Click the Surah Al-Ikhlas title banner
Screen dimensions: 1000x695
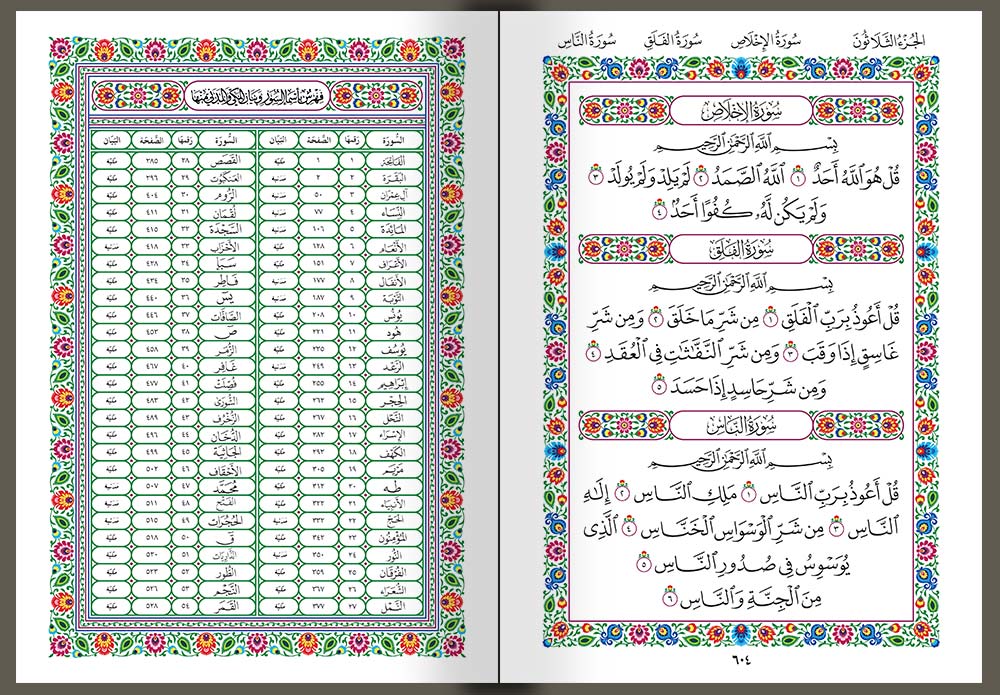(741, 111)
